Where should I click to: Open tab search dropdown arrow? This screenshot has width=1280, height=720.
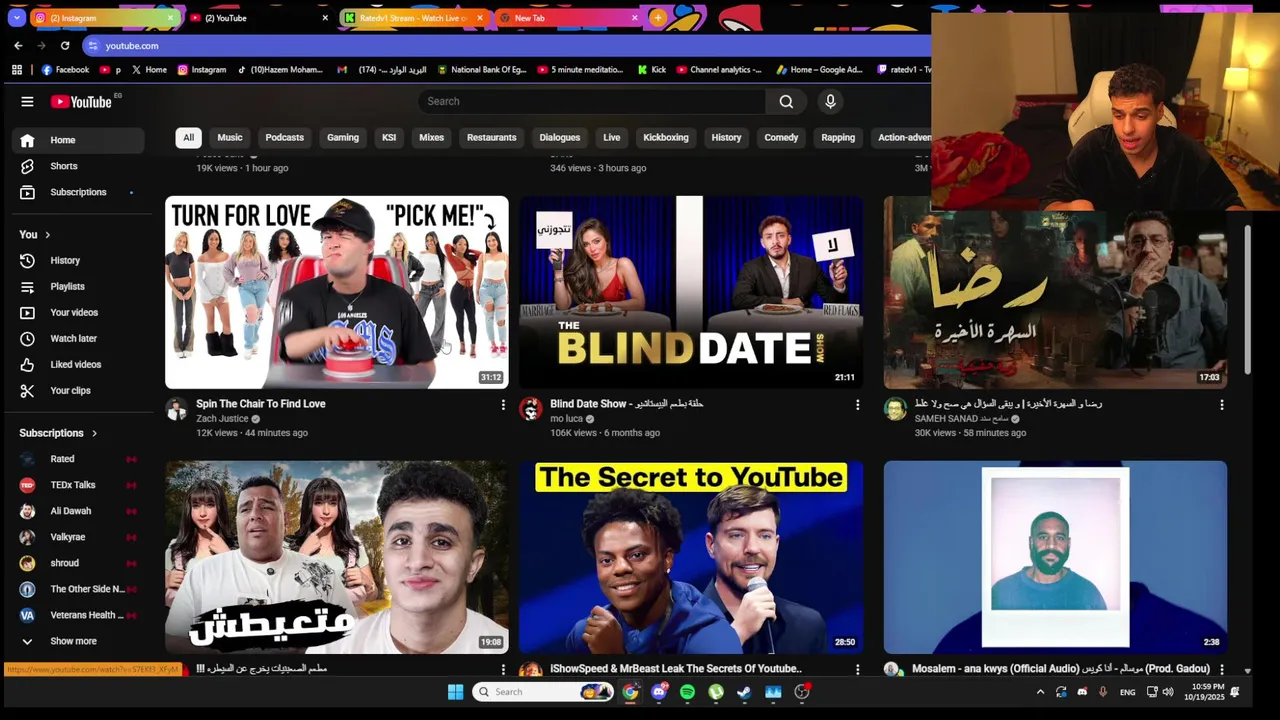coord(18,18)
